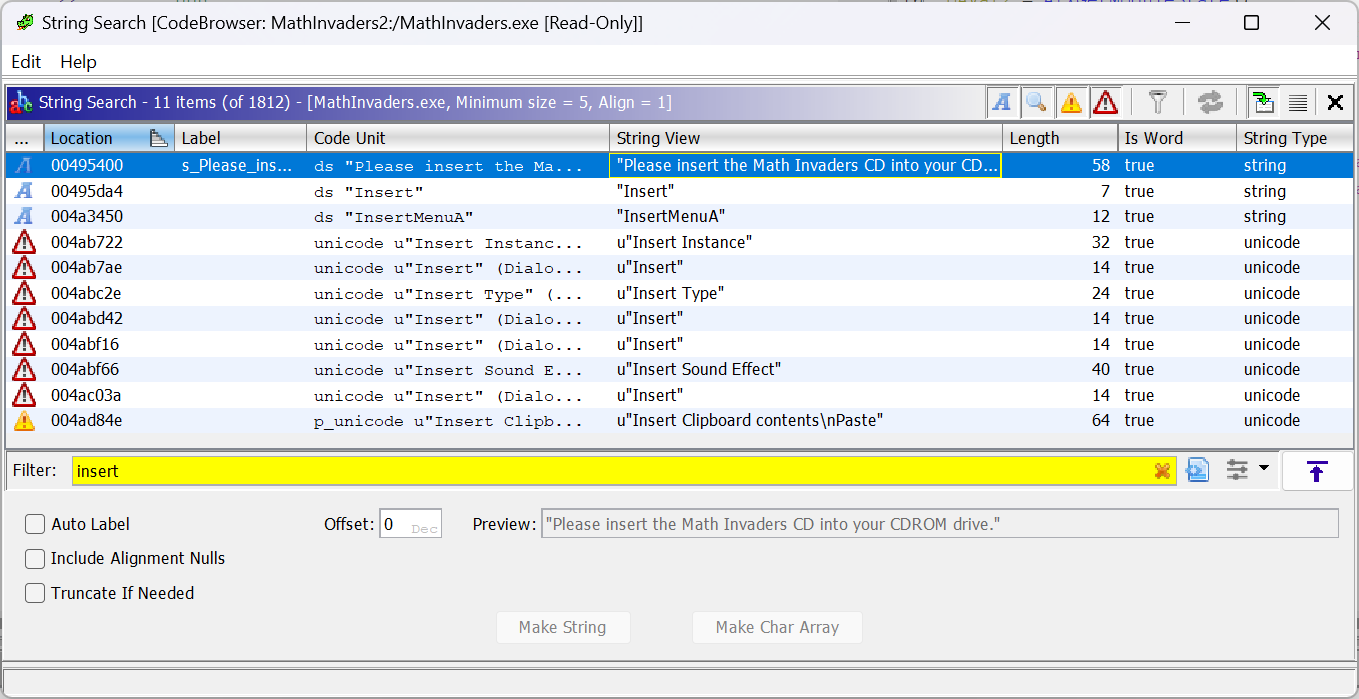The image size is (1359, 699).
Task: Check Include Alignment Nulls
Action: tap(35, 559)
